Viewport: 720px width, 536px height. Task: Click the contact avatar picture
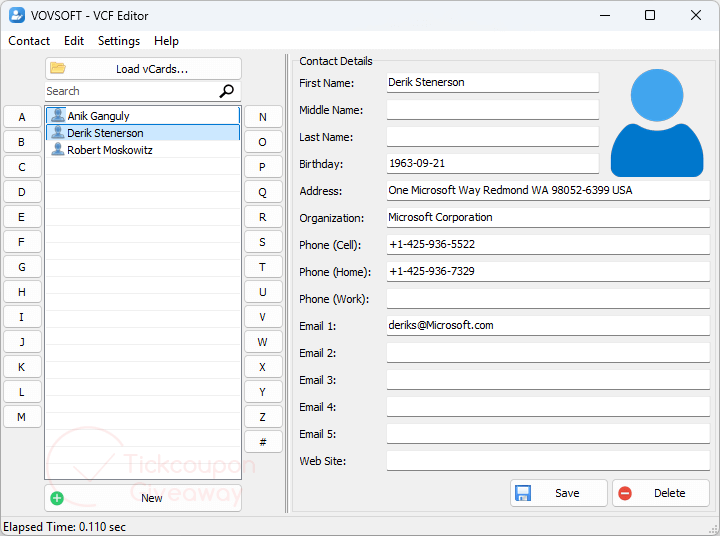657,123
